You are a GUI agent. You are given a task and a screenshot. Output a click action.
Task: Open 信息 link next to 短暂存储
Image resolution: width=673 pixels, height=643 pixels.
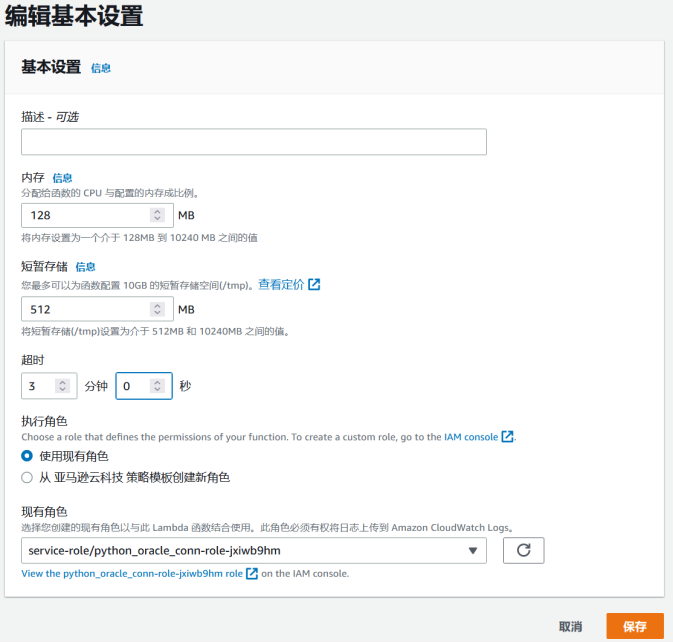pos(85,267)
